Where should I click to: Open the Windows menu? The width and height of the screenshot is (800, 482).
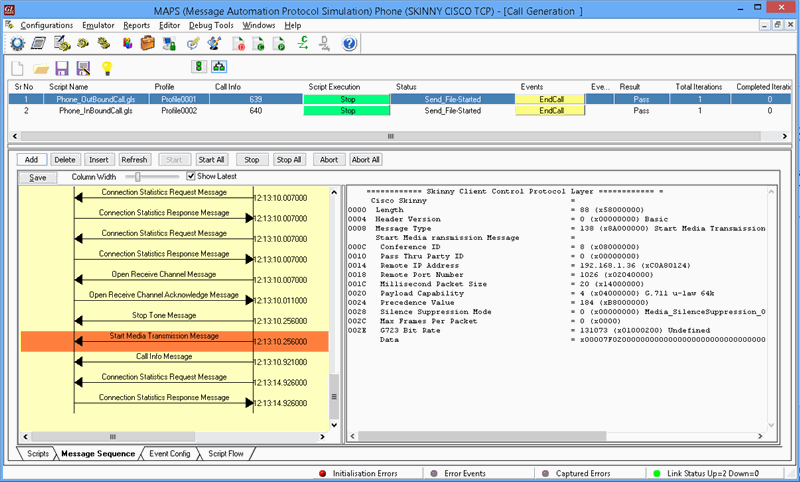[x=258, y=25]
